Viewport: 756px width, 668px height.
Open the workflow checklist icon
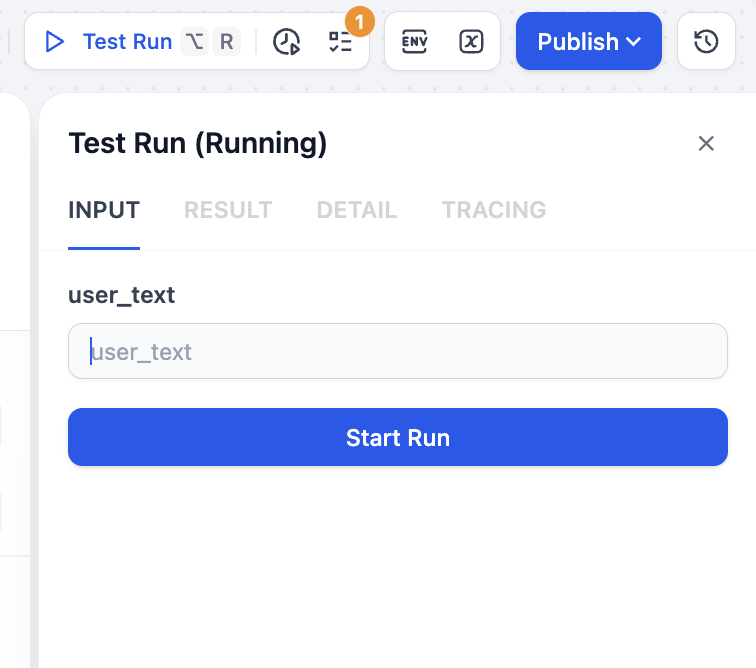point(340,41)
